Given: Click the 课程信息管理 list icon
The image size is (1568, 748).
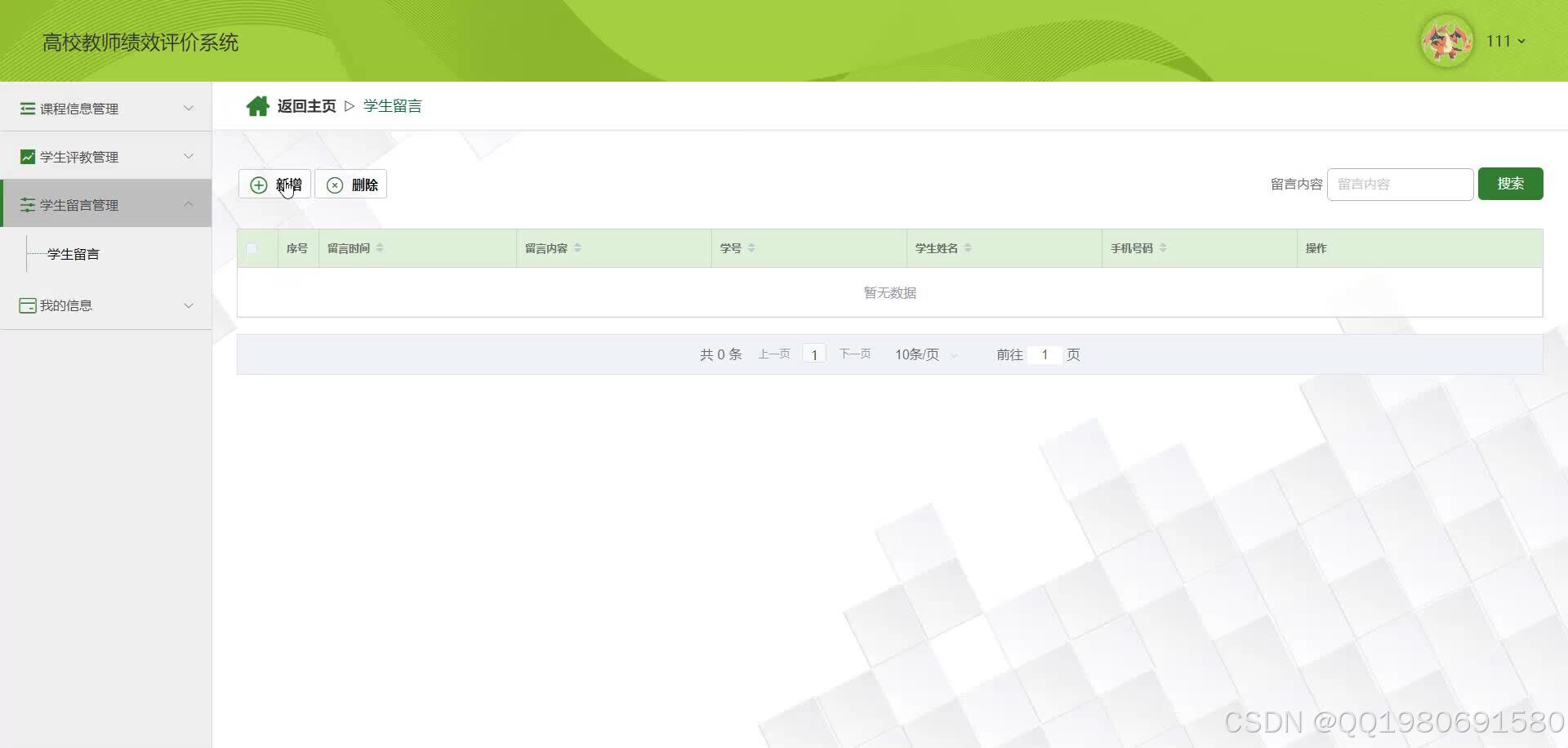Looking at the screenshot, I should click(x=28, y=109).
